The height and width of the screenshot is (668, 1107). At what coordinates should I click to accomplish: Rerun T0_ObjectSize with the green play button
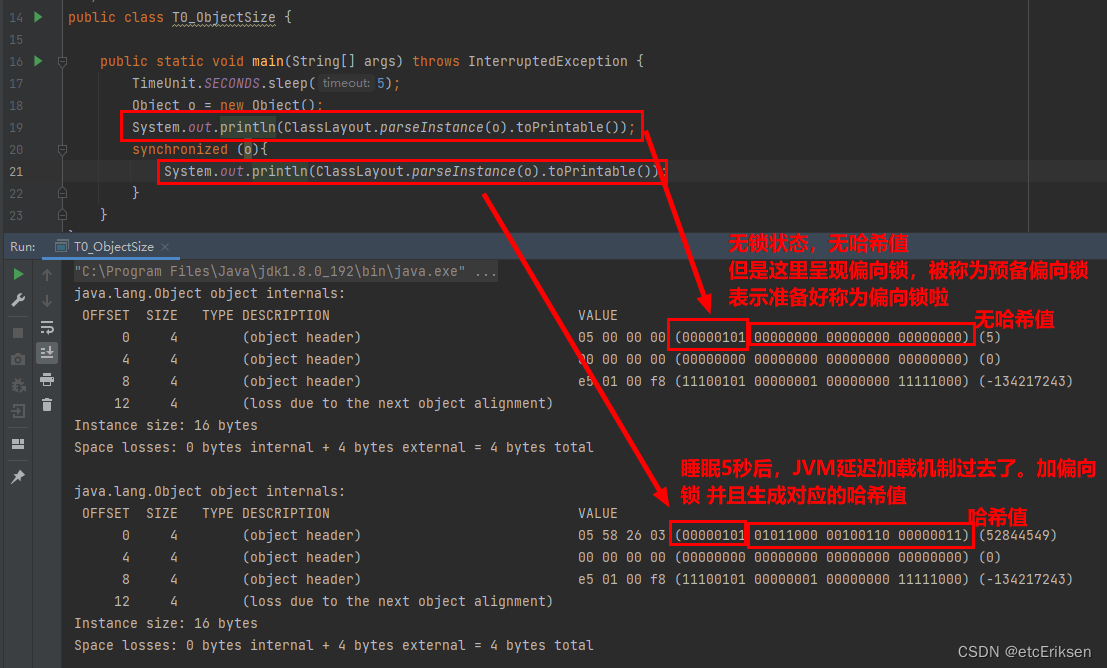click(18, 274)
